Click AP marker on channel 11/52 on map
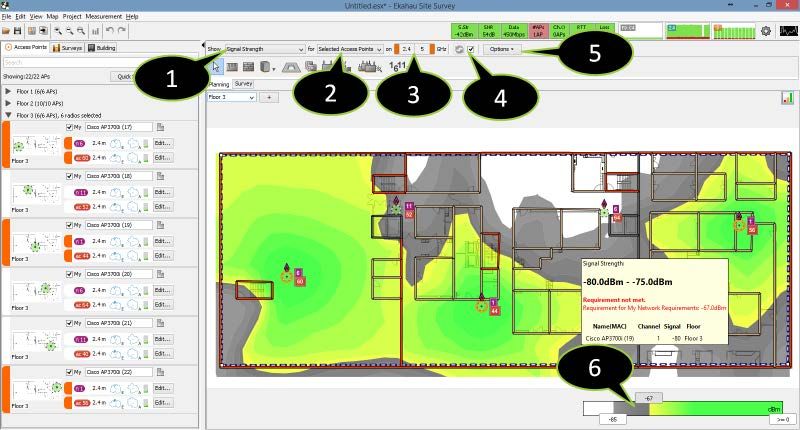Screen dimensions: 800x430 coord(396,209)
